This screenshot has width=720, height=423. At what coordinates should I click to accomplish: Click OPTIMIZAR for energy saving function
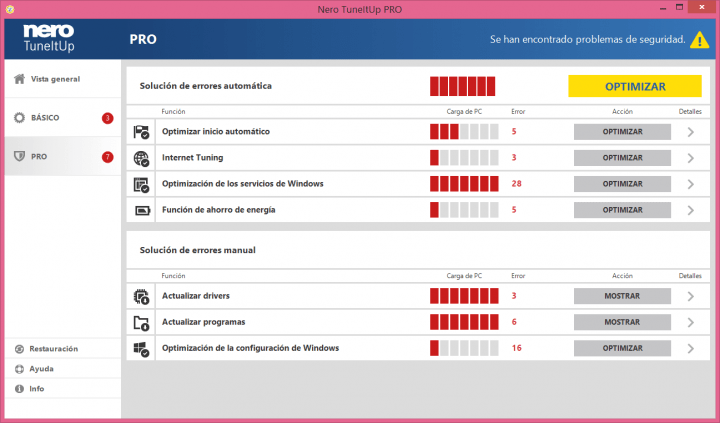click(x=622, y=210)
